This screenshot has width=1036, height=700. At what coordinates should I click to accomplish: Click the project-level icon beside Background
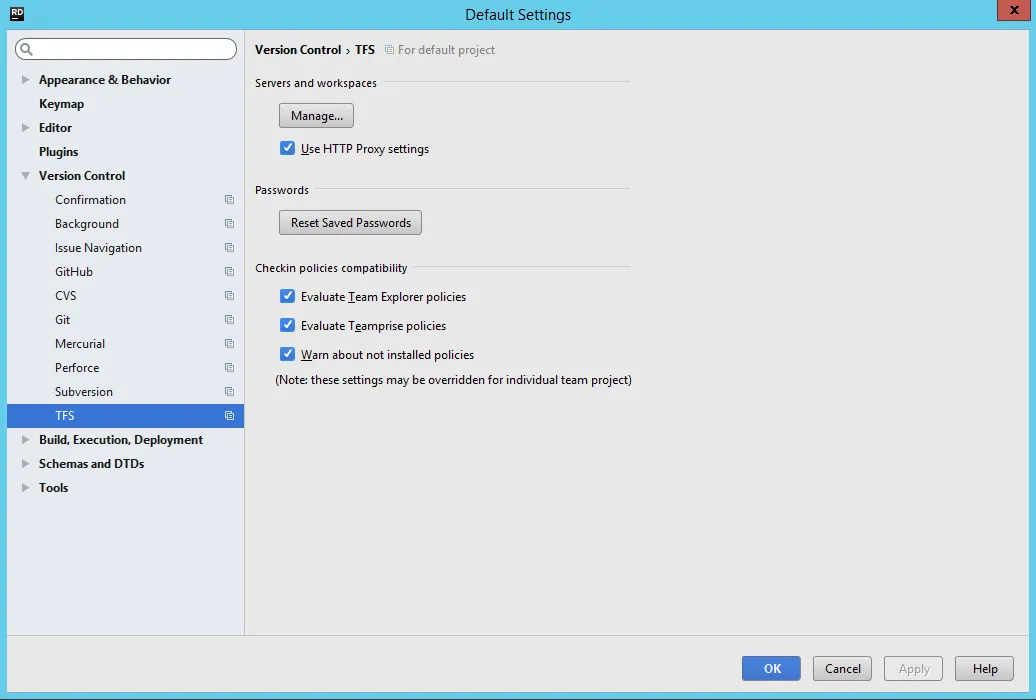[229, 223]
